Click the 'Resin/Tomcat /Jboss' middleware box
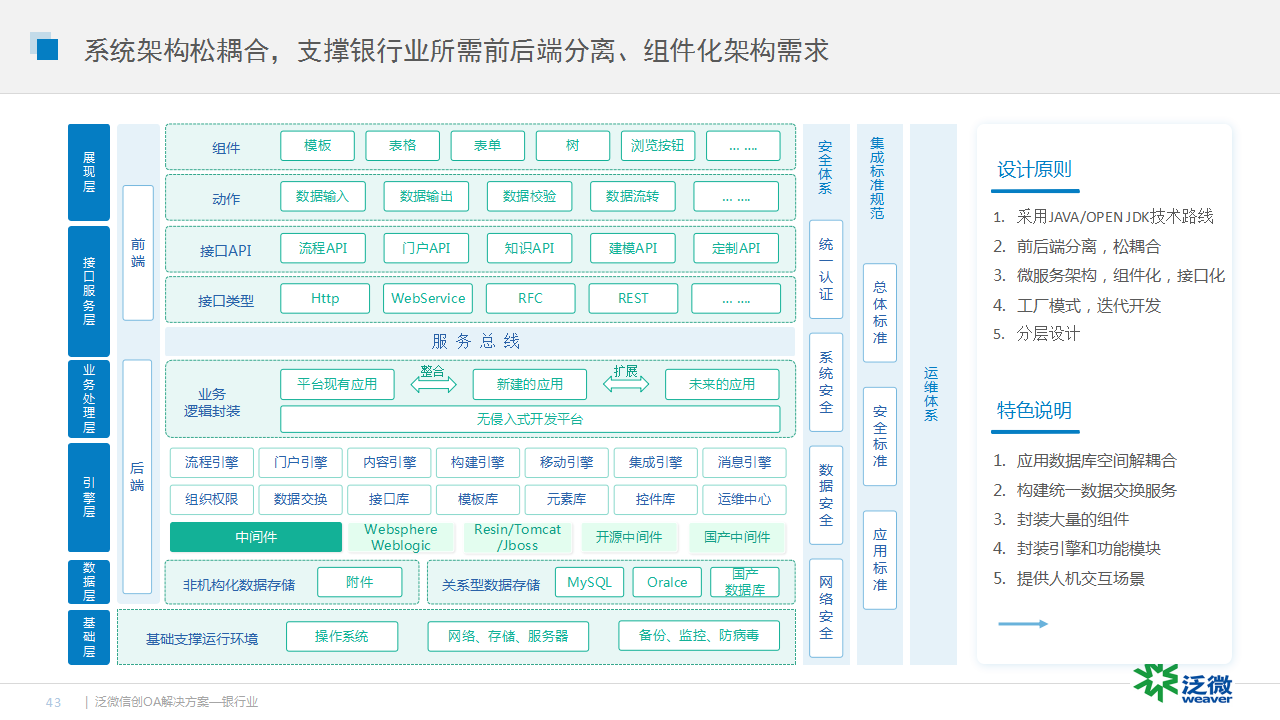This screenshot has height=720, width=1280. pyautogui.click(x=518, y=537)
